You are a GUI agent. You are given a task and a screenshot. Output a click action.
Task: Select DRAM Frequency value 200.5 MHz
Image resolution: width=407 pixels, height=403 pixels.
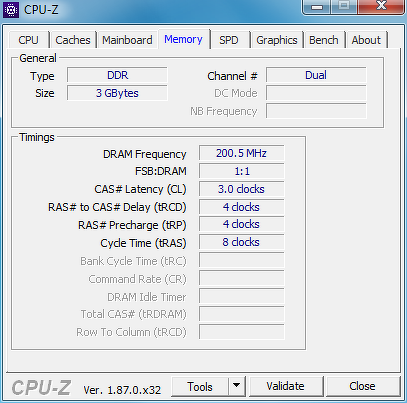[x=242, y=153]
